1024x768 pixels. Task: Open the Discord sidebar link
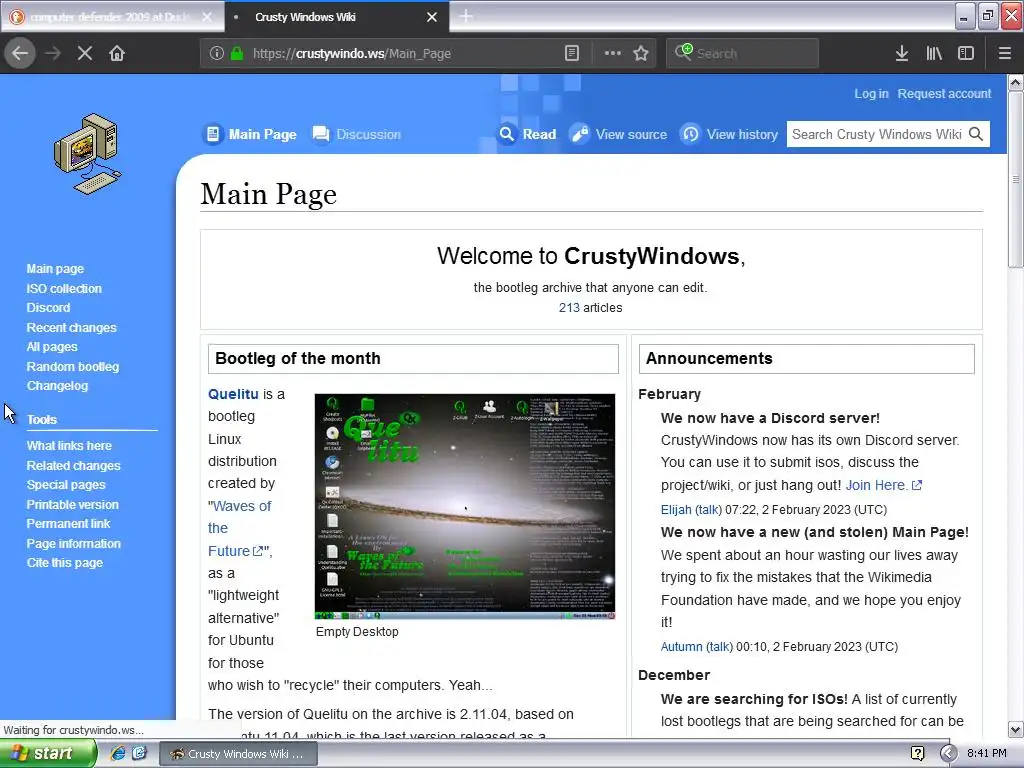tap(48, 307)
